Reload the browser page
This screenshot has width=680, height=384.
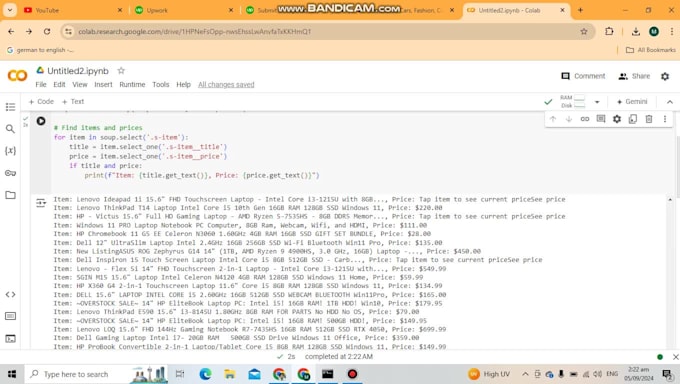(47, 31)
